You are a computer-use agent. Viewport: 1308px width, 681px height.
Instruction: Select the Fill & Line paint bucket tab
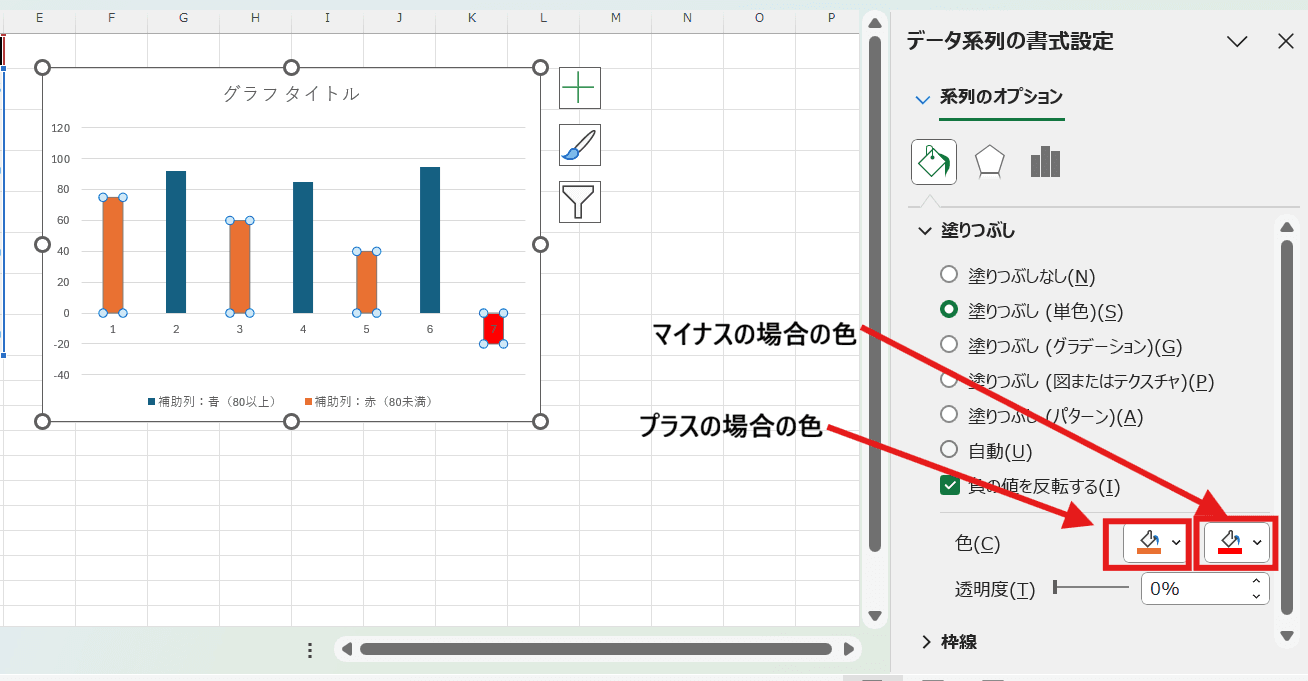point(933,161)
